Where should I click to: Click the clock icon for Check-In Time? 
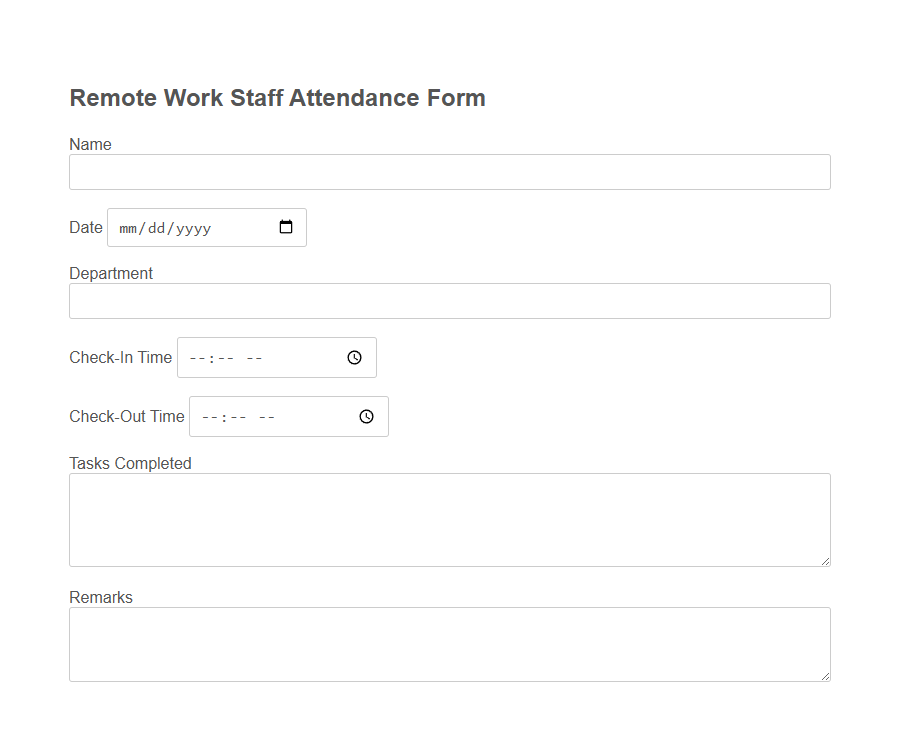click(354, 357)
